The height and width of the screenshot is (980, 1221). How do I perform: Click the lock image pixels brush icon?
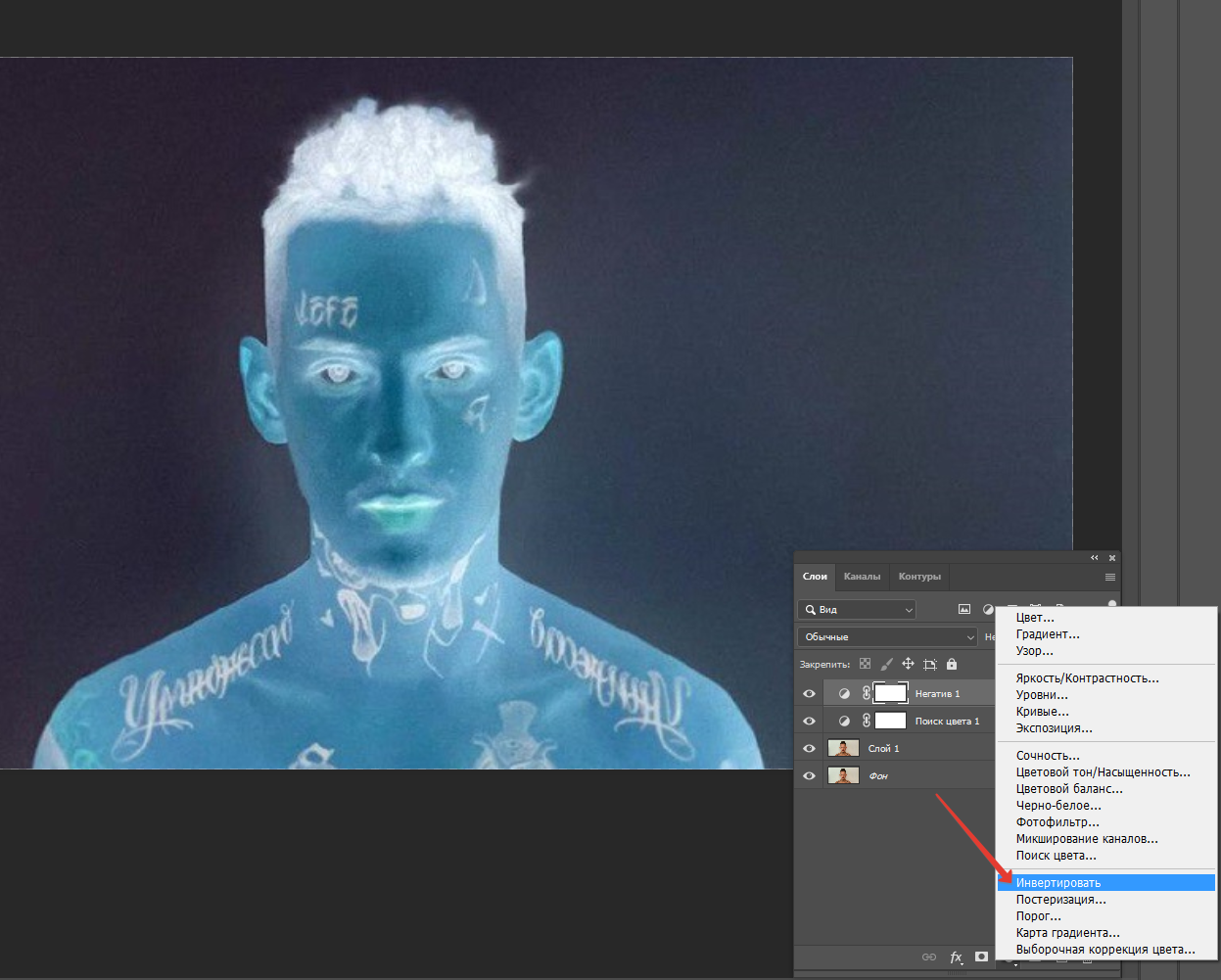click(x=886, y=664)
